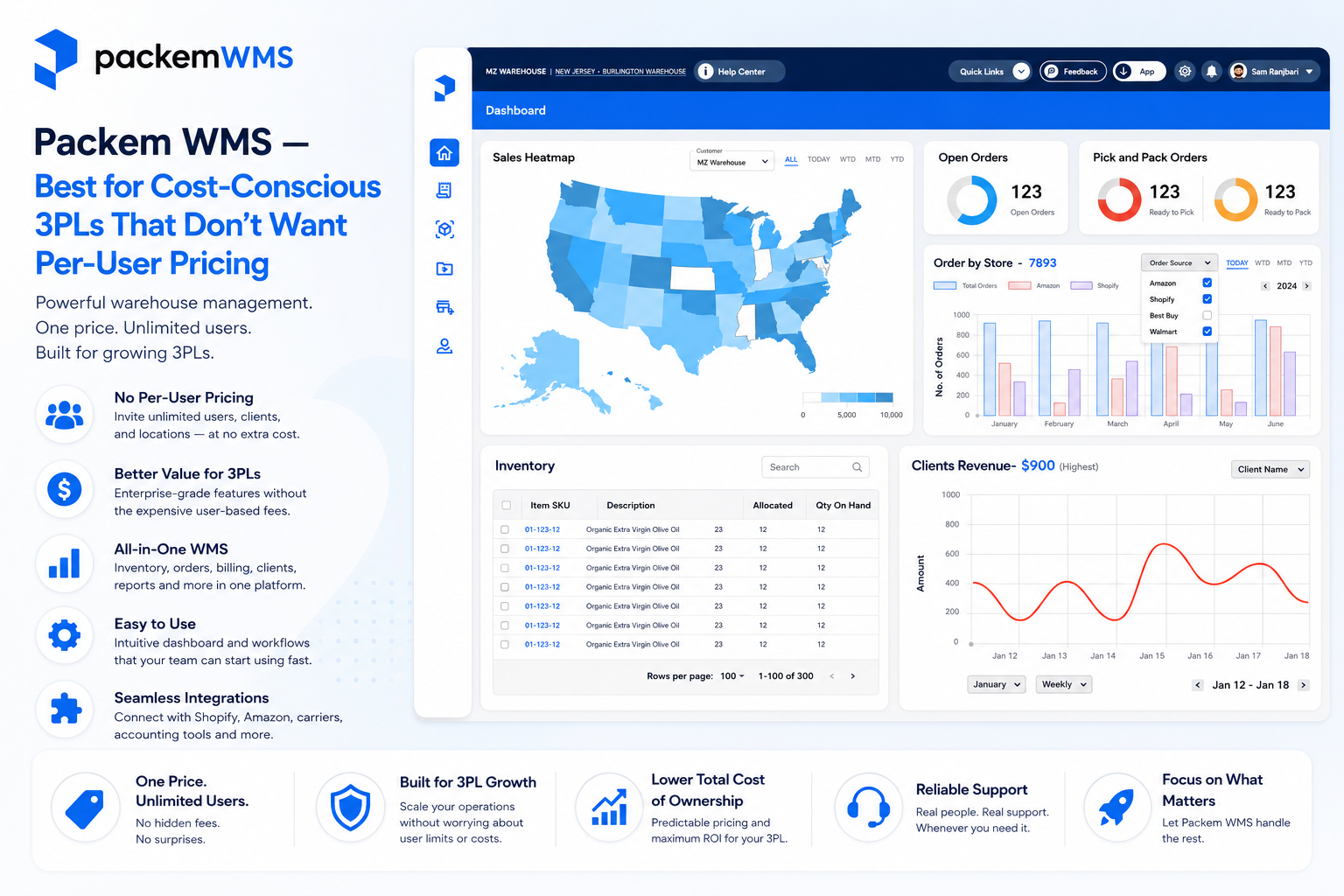The height and width of the screenshot is (896, 1344).
Task: Show the week after Jan 12 - Jan 18
Action: click(x=1304, y=685)
